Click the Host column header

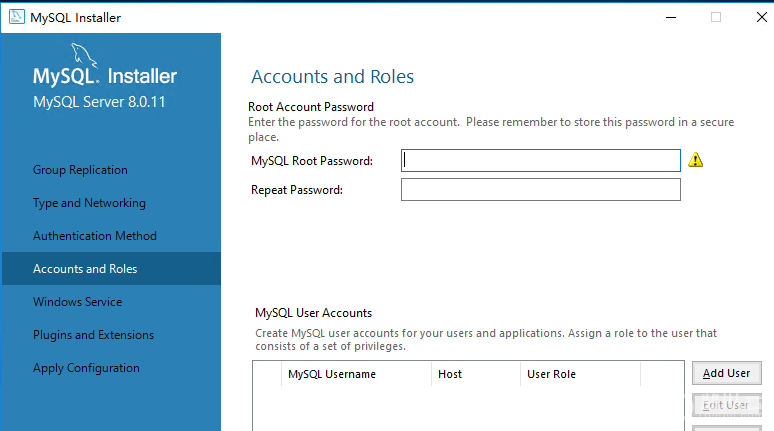pyautogui.click(x=476, y=374)
